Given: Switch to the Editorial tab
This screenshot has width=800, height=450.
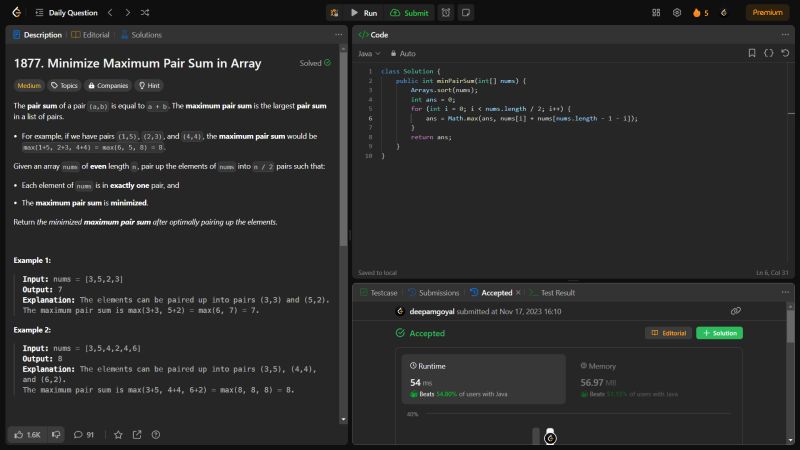Looking at the screenshot, I should 90,35.
